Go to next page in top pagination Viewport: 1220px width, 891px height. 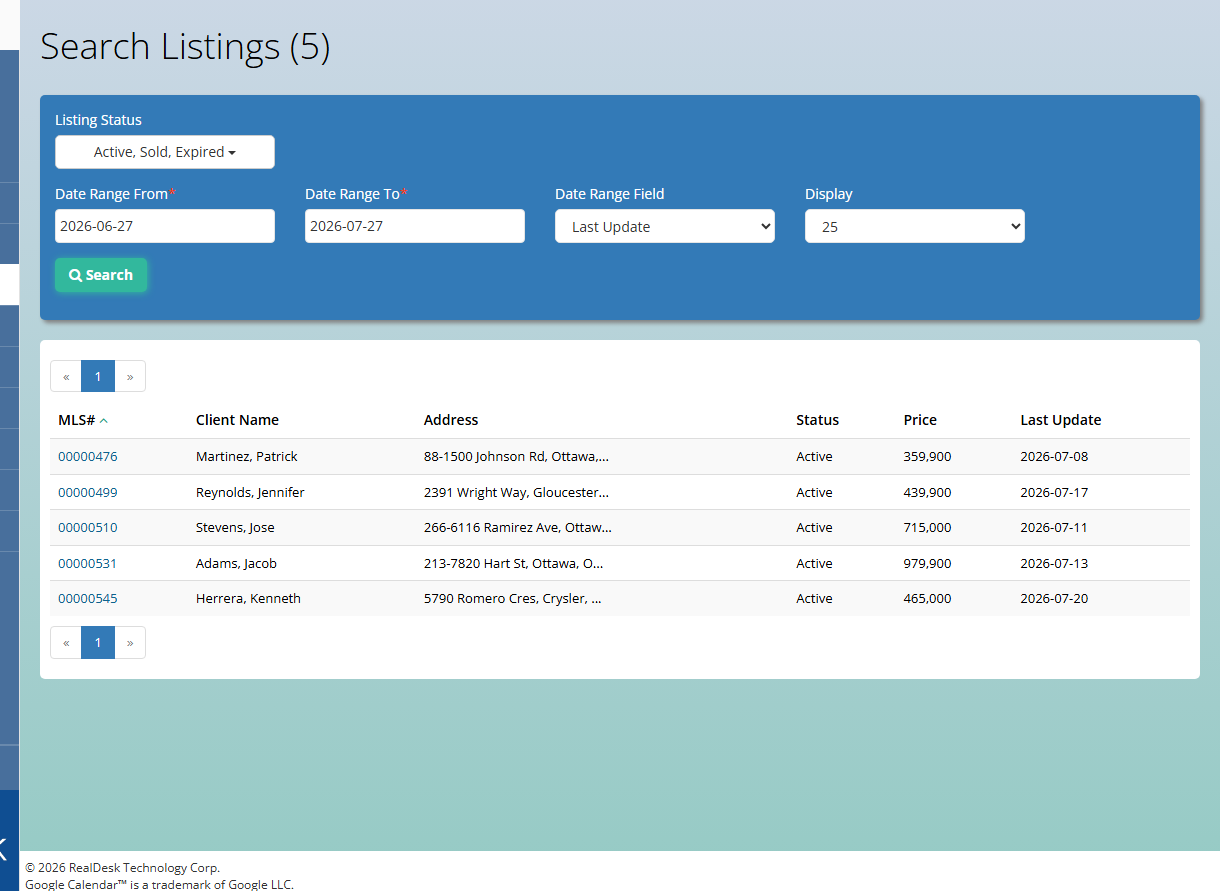(x=130, y=377)
